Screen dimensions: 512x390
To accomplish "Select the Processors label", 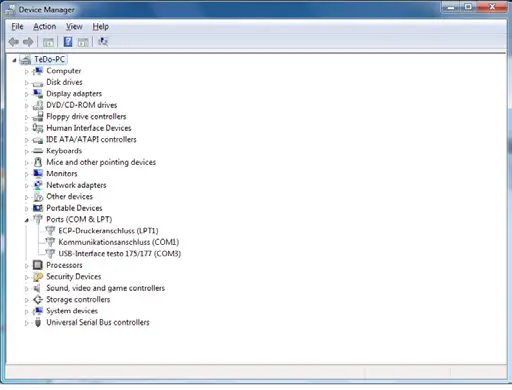I will pos(64,265).
